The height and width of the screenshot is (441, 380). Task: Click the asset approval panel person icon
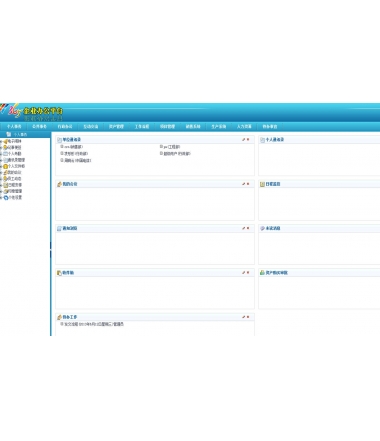[262, 273]
